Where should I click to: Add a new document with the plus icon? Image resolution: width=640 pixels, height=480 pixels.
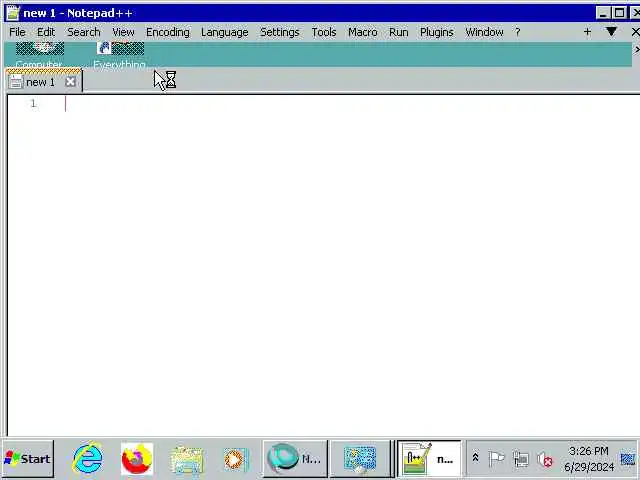point(587,32)
